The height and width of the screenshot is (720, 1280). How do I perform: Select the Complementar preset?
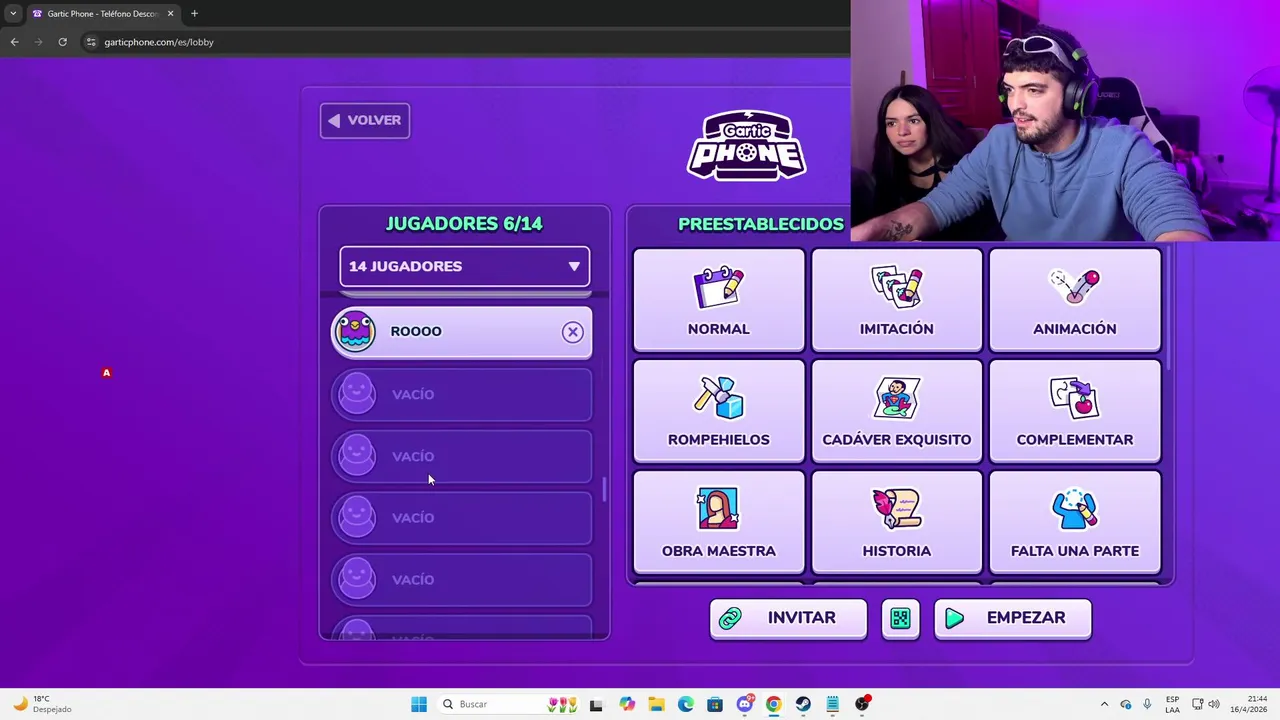tap(1074, 410)
